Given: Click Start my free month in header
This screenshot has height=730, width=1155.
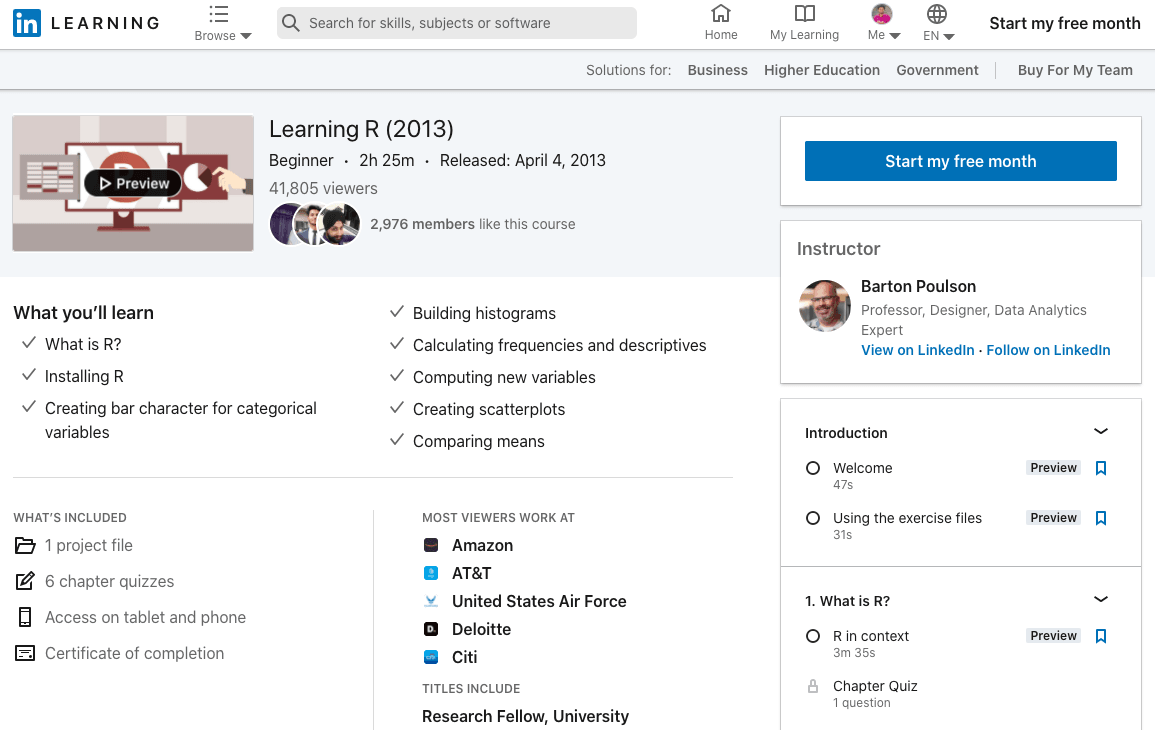Looking at the screenshot, I should click(x=1064, y=24).
